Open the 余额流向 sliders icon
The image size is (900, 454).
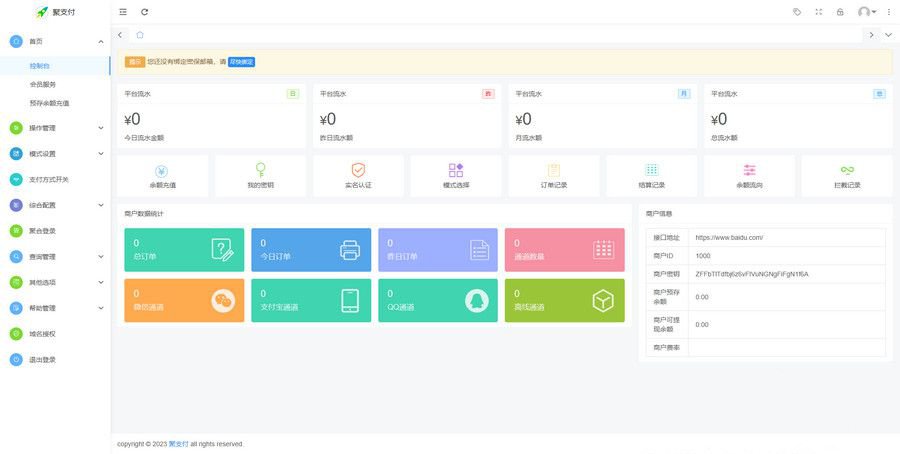pyautogui.click(x=750, y=171)
